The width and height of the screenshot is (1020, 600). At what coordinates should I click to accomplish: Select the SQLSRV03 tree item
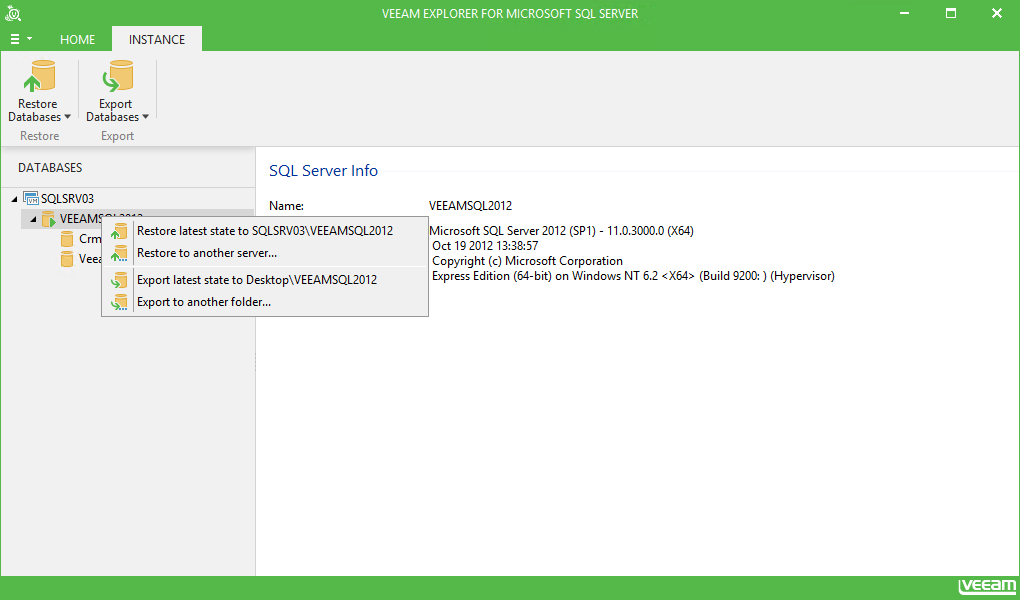pos(68,198)
